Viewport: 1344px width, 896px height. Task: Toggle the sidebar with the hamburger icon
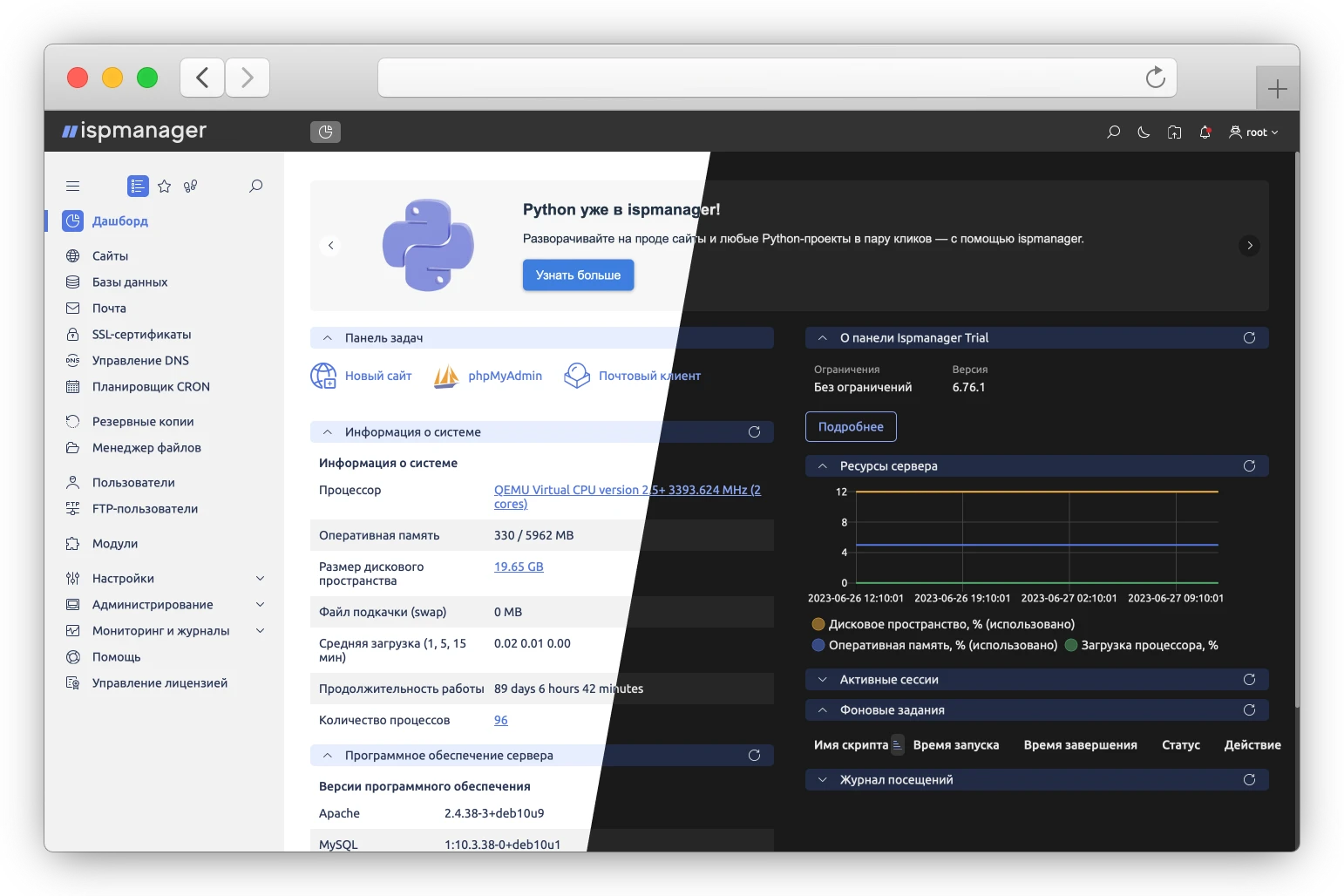point(73,186)
